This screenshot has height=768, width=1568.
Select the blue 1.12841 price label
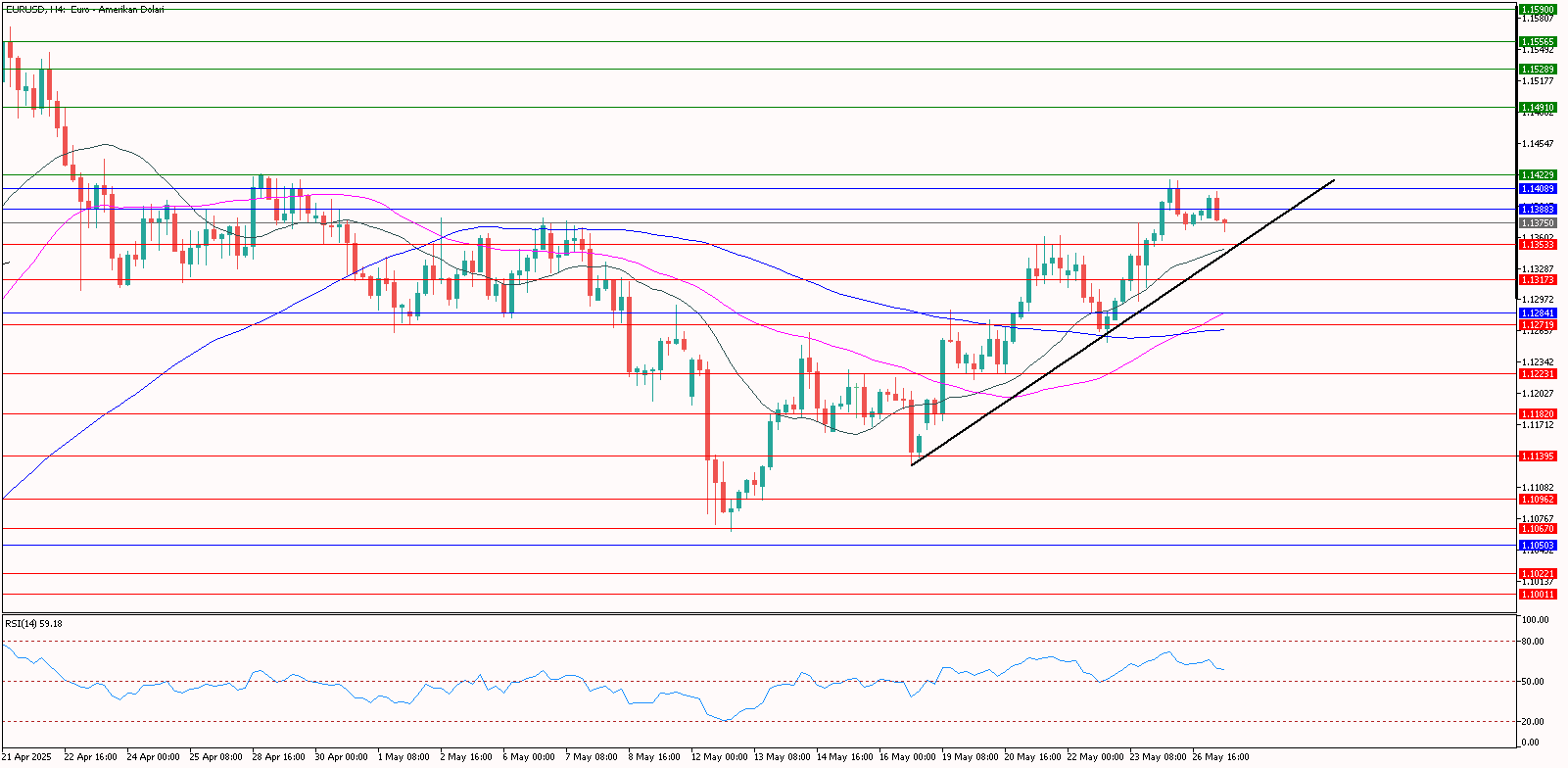point(1538,313)
